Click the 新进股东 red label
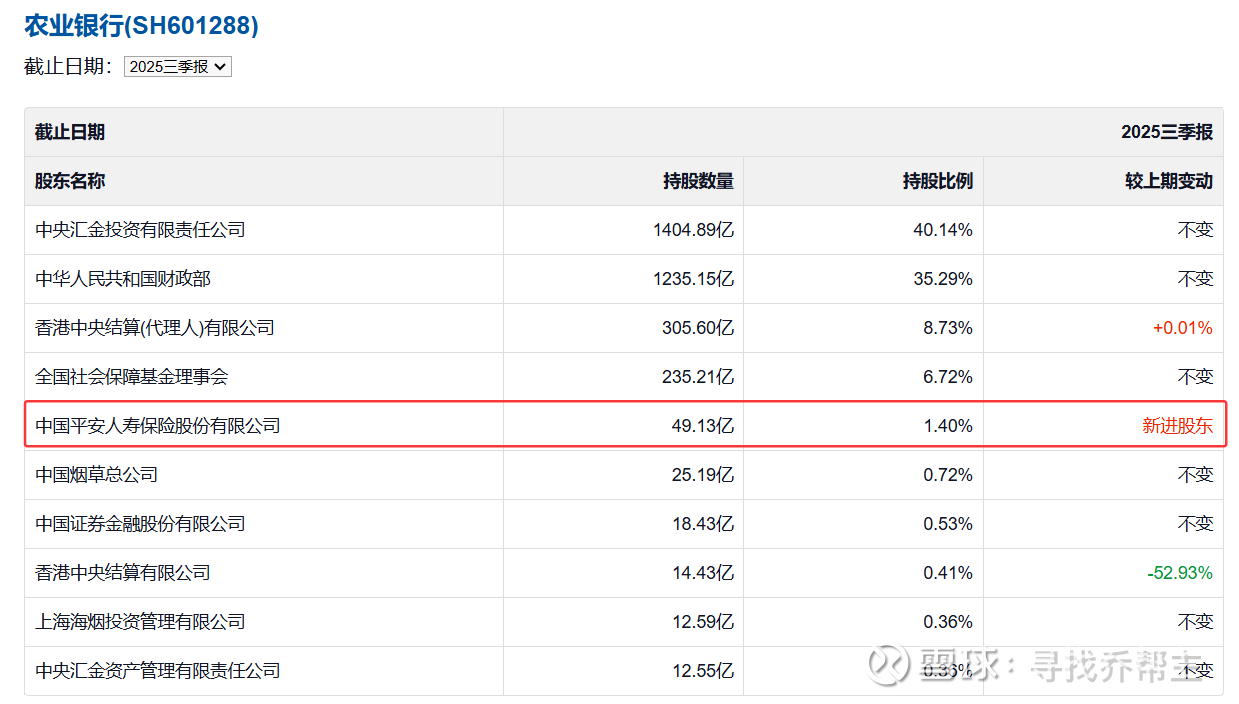This screenshot has width=1239, height=704. click(x=1177, y=426)
